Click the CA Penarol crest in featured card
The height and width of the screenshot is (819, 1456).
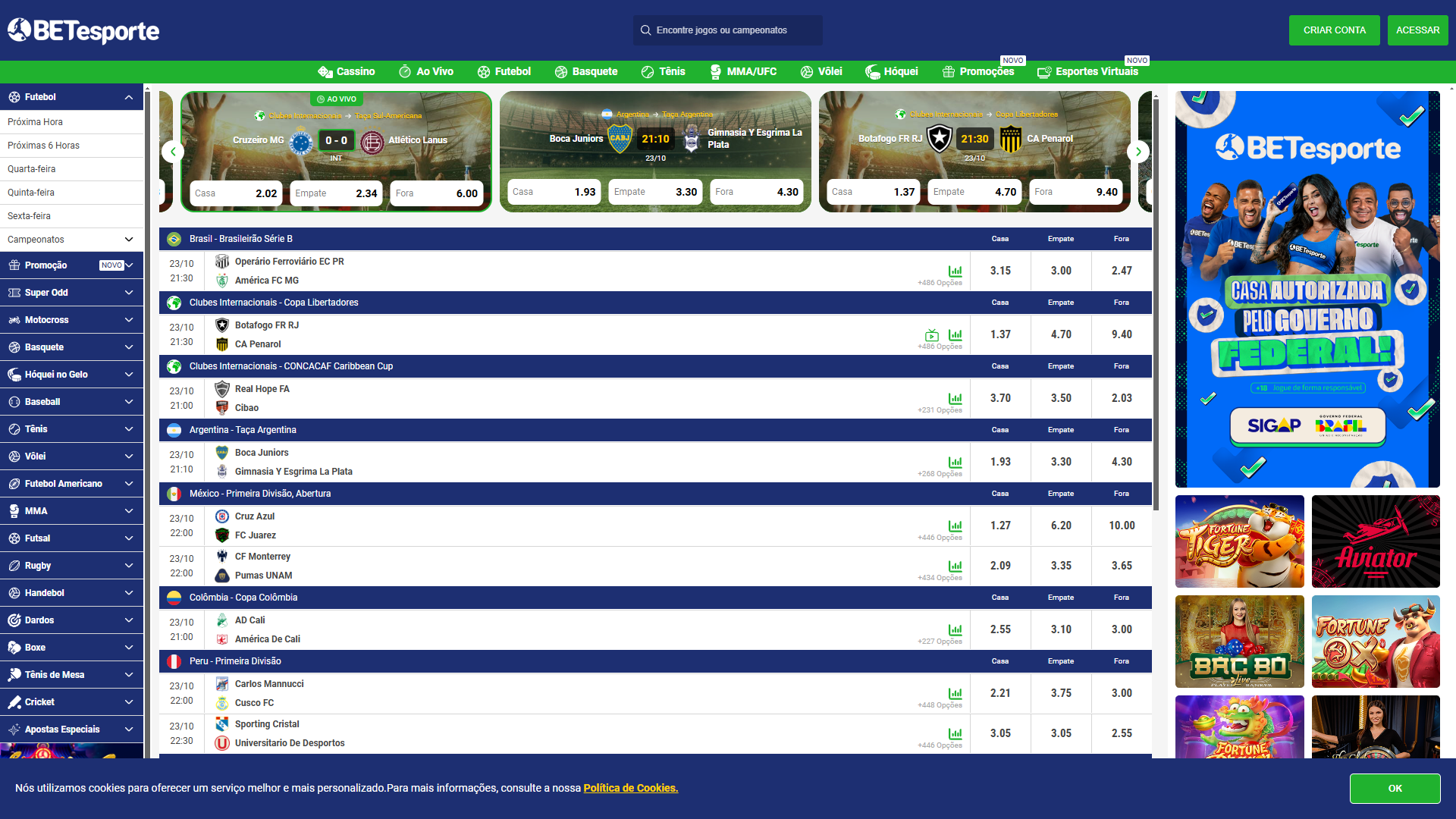click(x=1011, y=140)
